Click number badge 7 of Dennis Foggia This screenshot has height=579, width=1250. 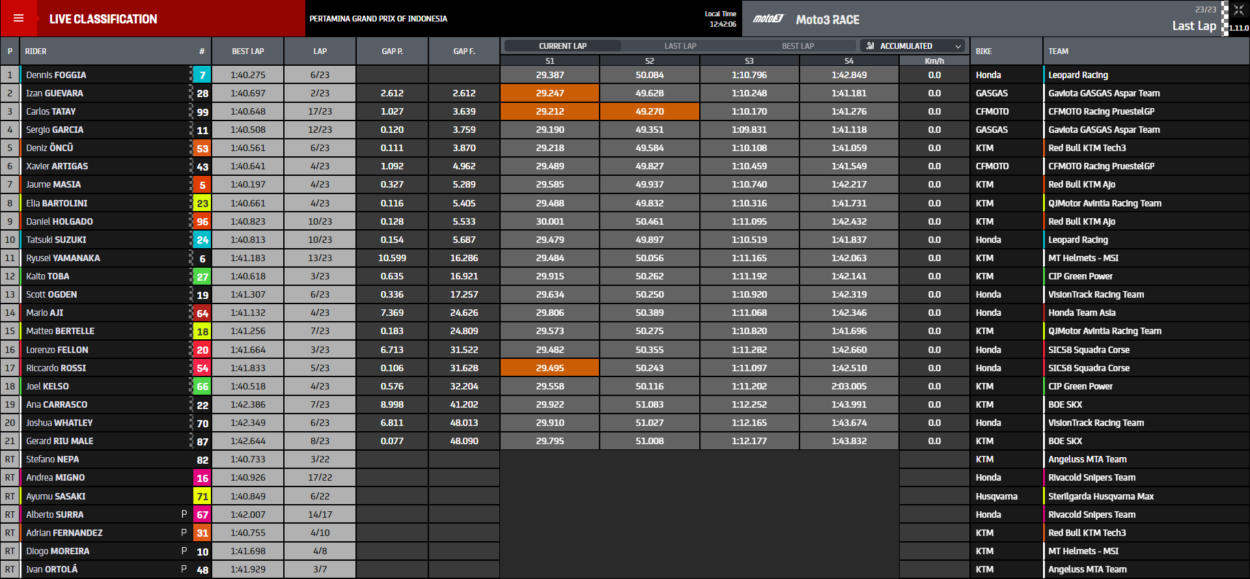coord(202,75)
